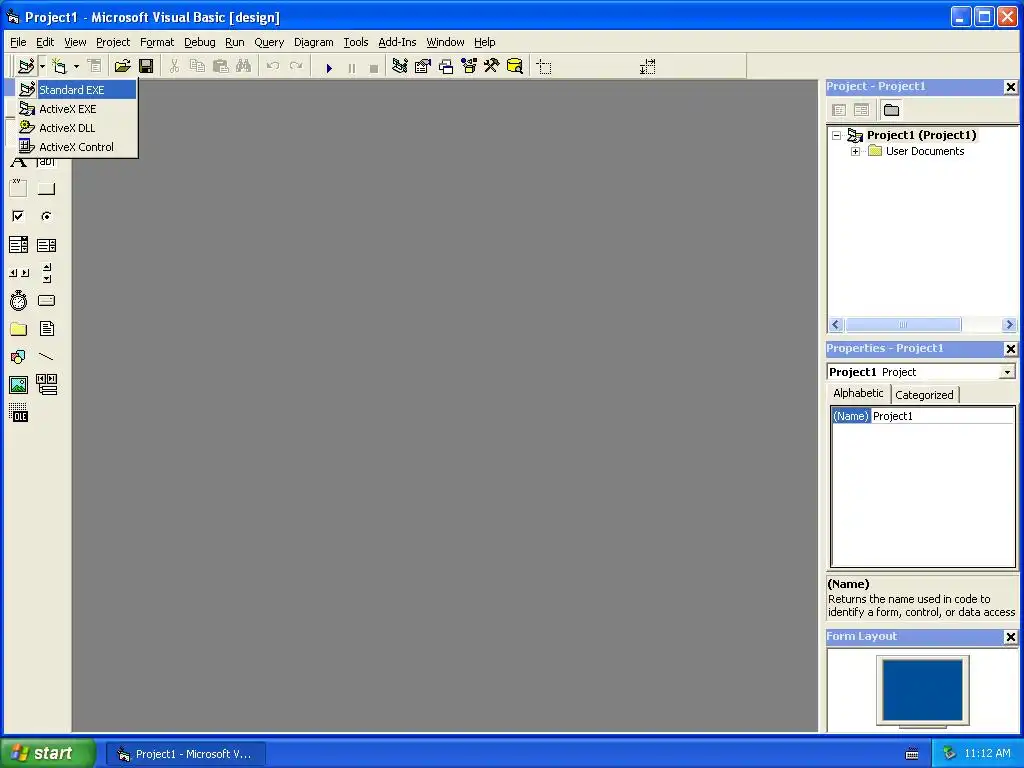Click the Add Form dropdown arrow
The width and height of the screenshot is (1024, 768).
point(76,66)
